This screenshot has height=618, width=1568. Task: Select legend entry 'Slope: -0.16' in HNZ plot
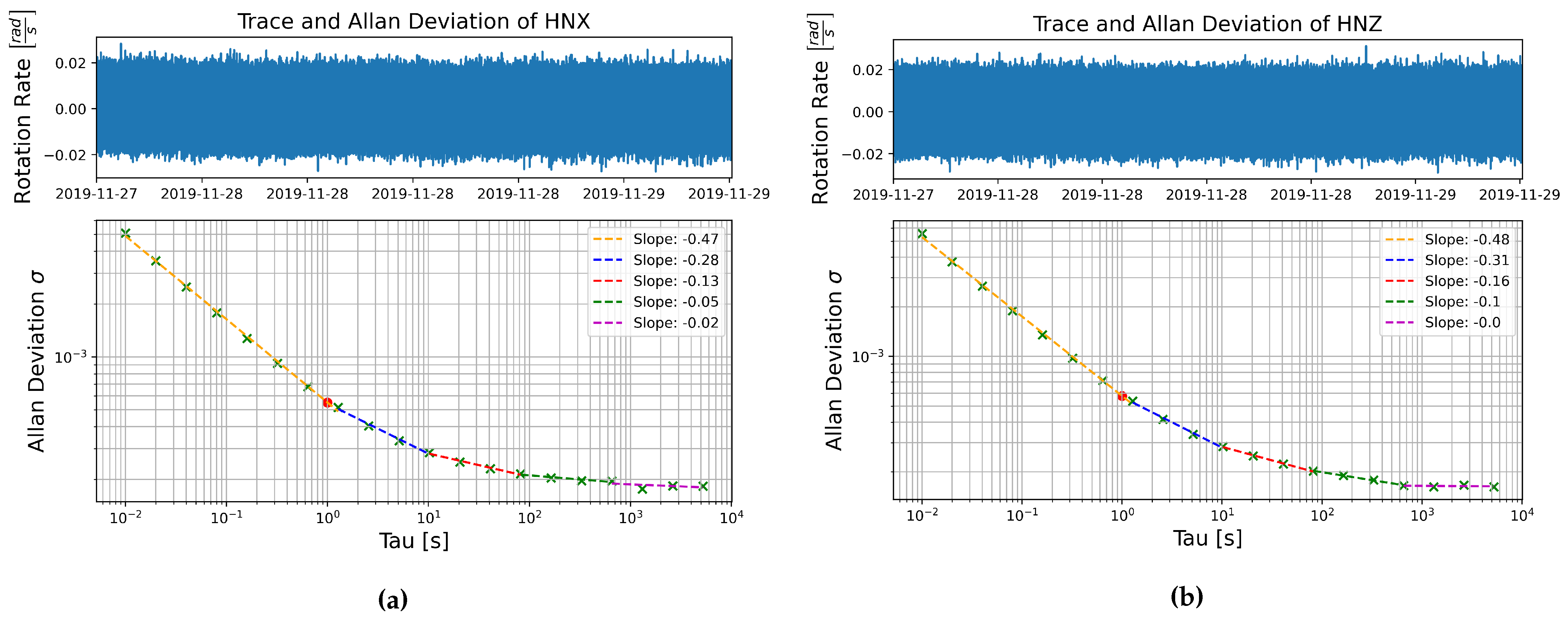pos(1448,281)
